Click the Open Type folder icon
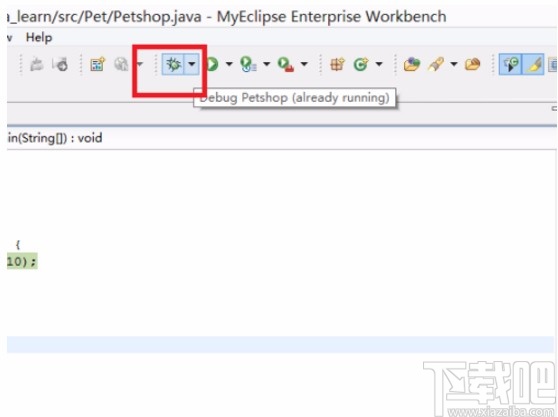 pos(412,64)
